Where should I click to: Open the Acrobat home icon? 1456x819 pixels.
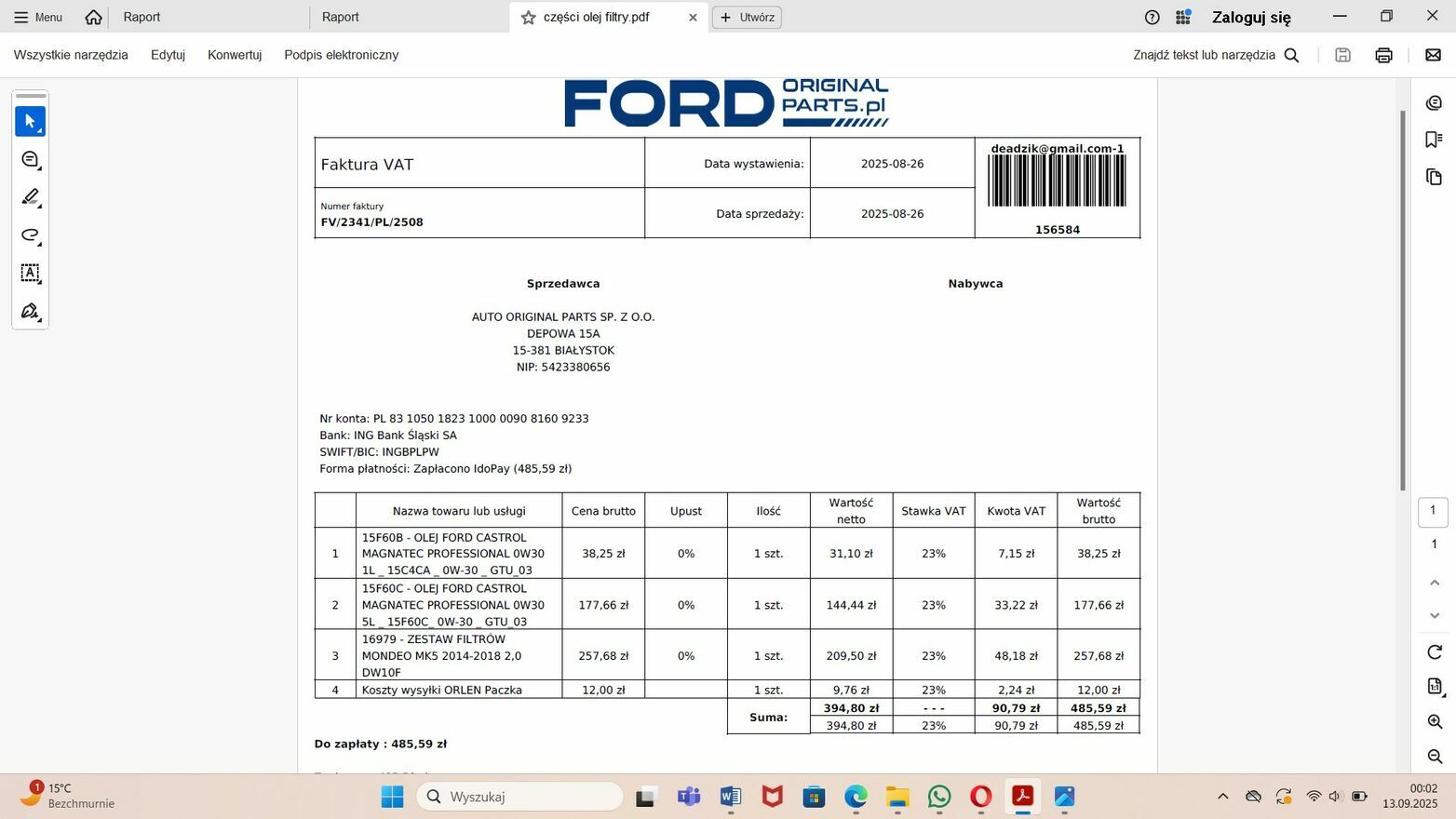[x=93, y=17]
